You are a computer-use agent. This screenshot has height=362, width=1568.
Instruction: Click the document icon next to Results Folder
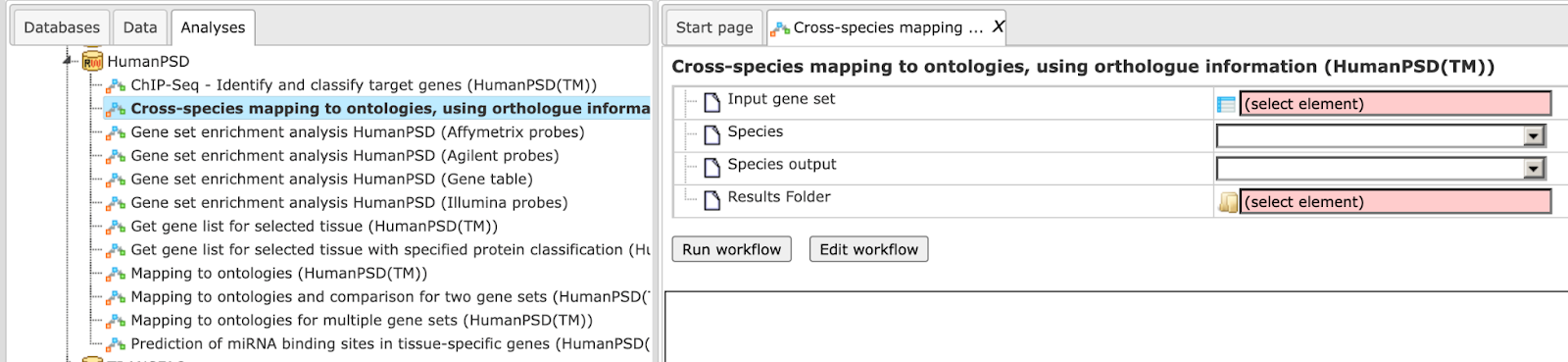[x=712, y=200]
